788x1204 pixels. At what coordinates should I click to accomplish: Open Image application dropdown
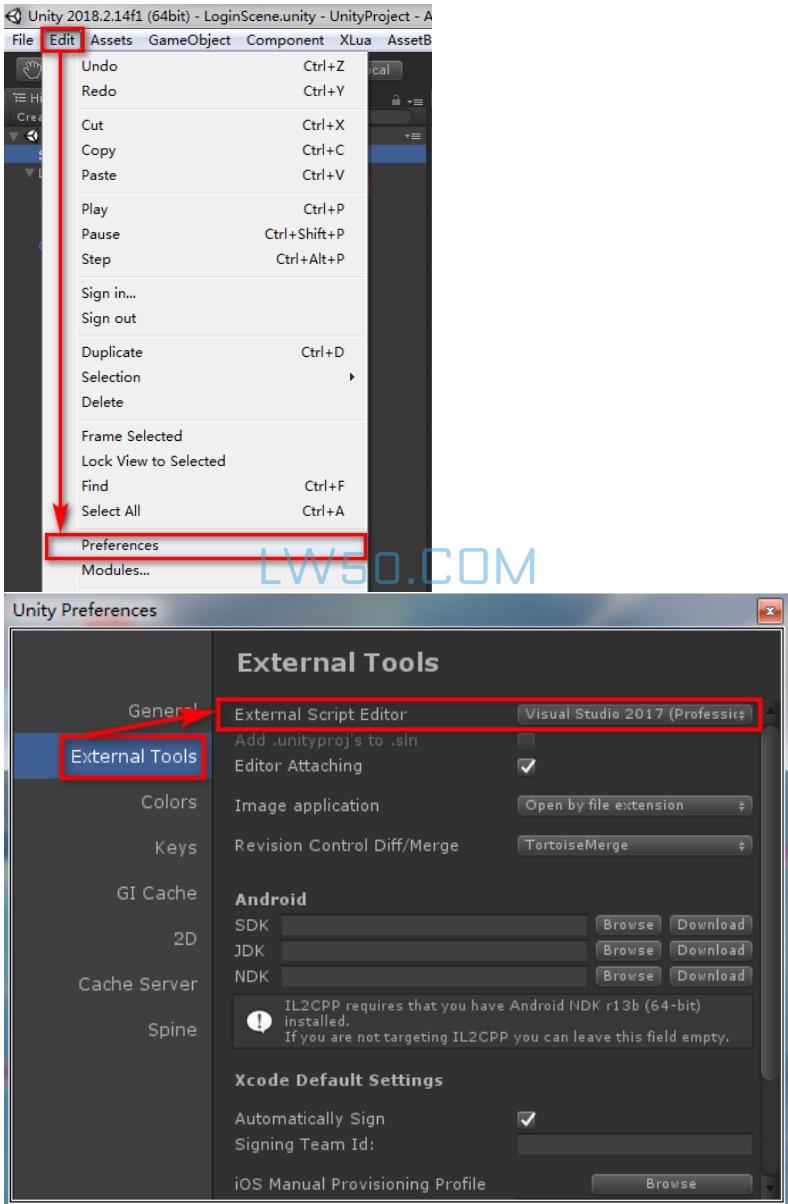pos(635,805)
